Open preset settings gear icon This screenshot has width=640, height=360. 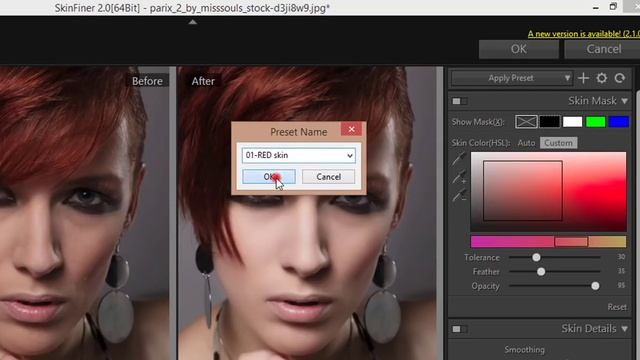pyautogui.click(x=602, y=78)
